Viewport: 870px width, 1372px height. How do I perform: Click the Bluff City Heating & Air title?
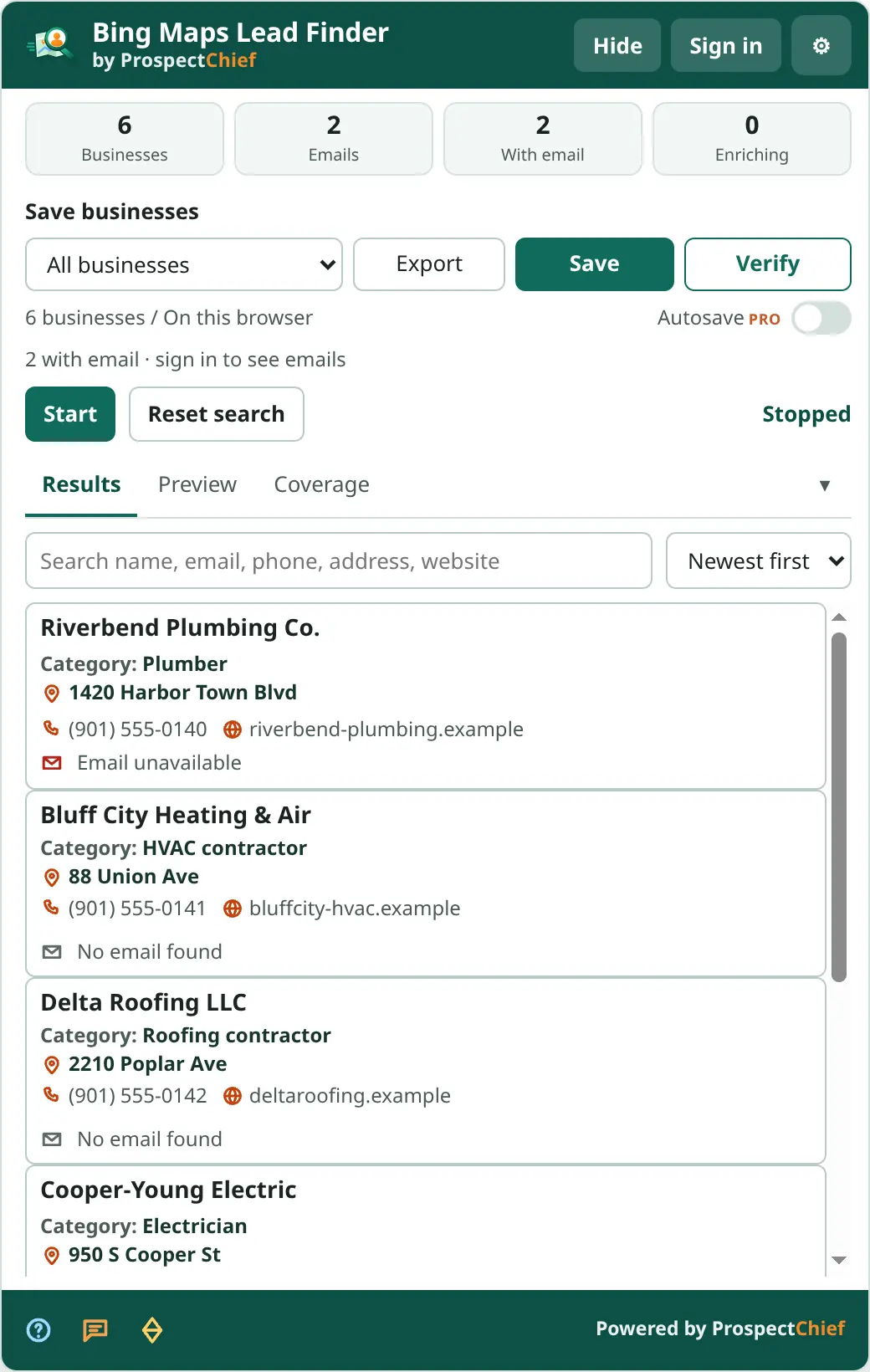pyautogui.click(x=176, y=815)
